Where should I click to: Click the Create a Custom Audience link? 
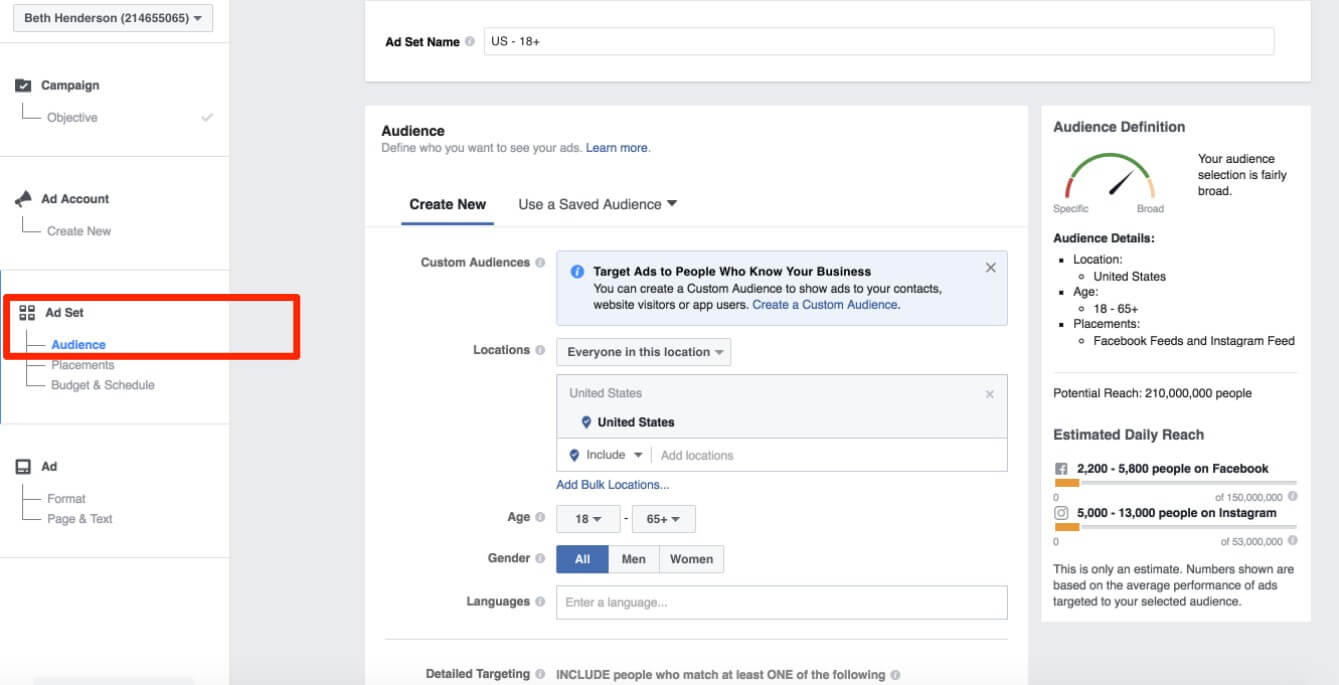tap(824, 305)
